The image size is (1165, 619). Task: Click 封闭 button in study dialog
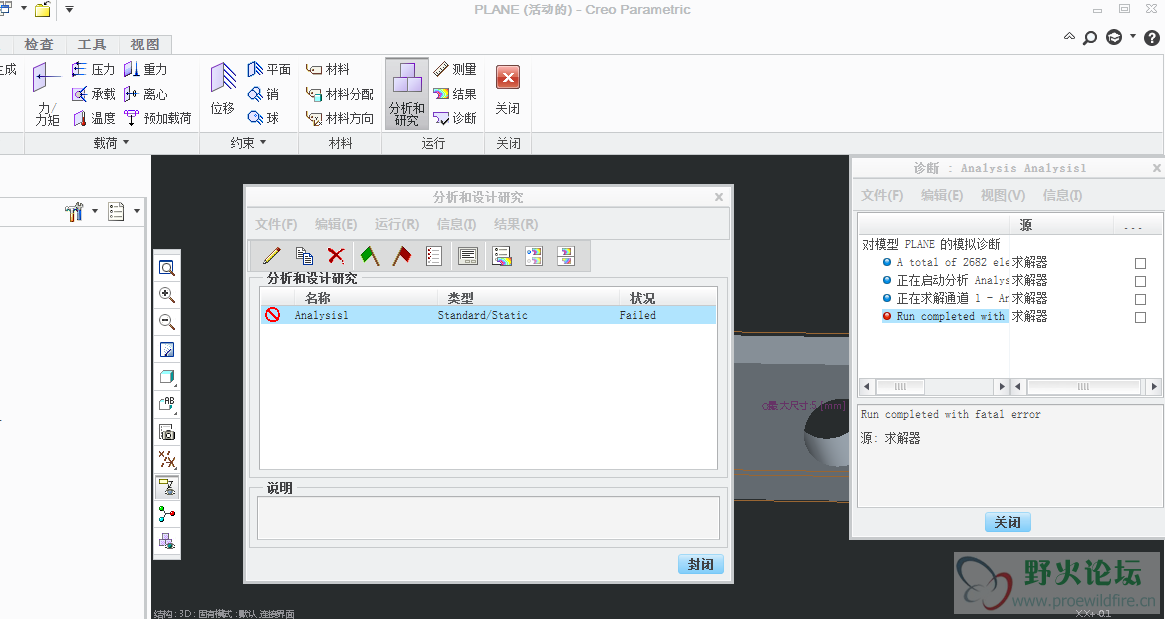tap(701, 564)
